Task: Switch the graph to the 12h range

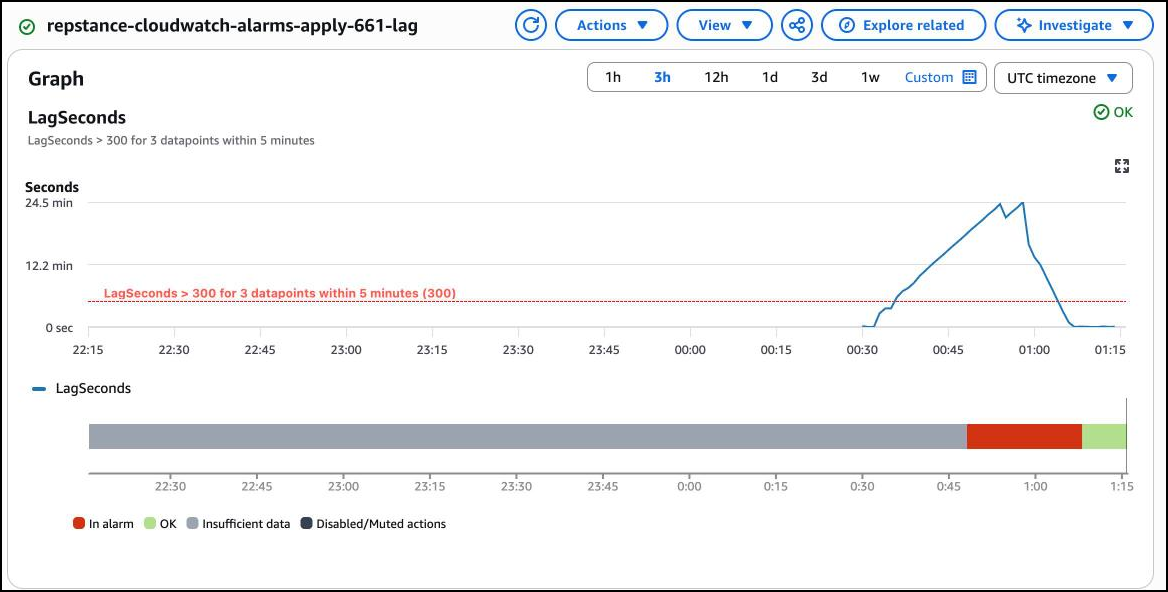Action: [x=716, y=77]
